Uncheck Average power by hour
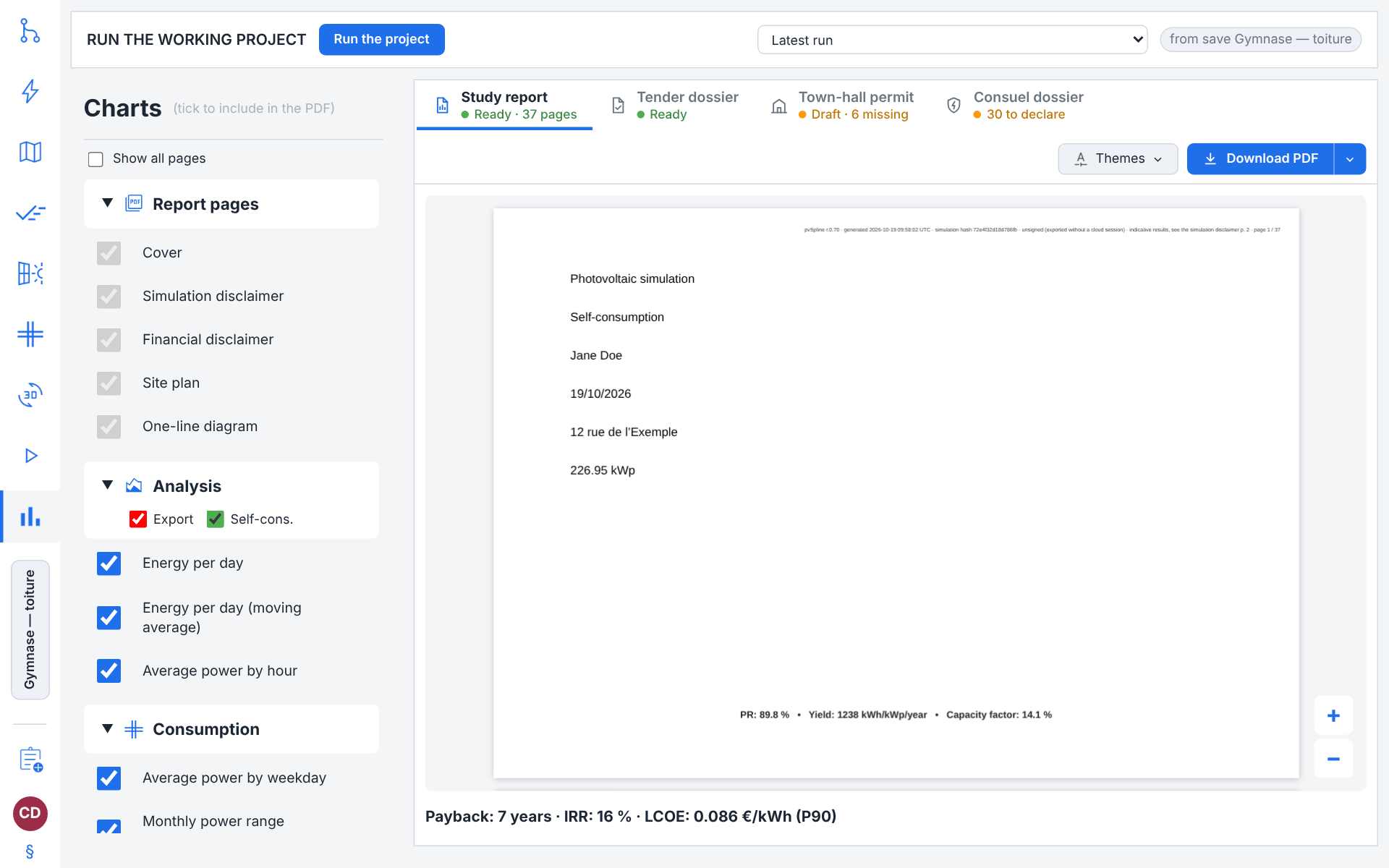Viewport: 1389px width, 868px height. [x=109, y=671]
